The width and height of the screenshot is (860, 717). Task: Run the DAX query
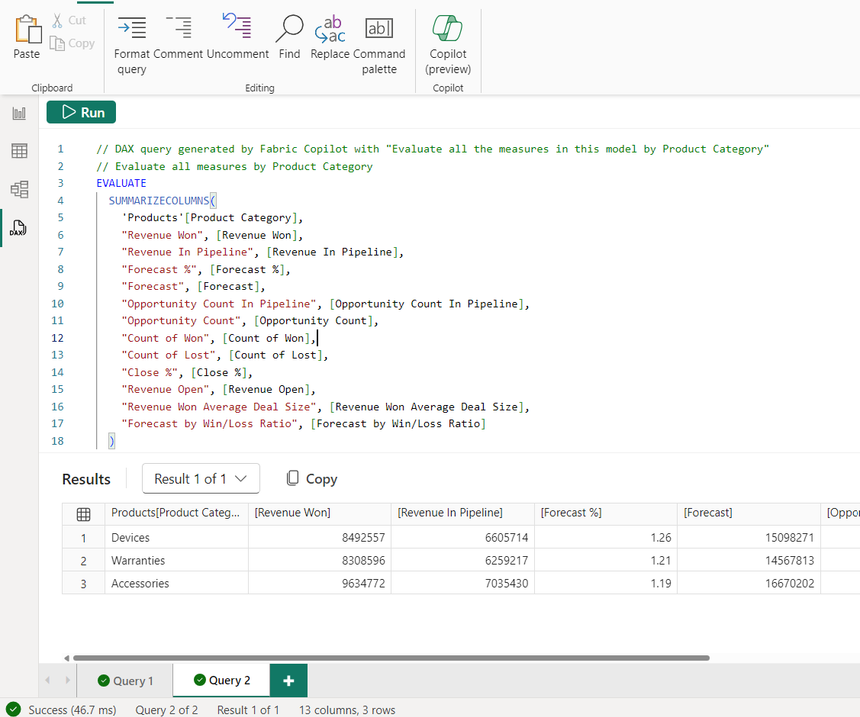point(82,112)
